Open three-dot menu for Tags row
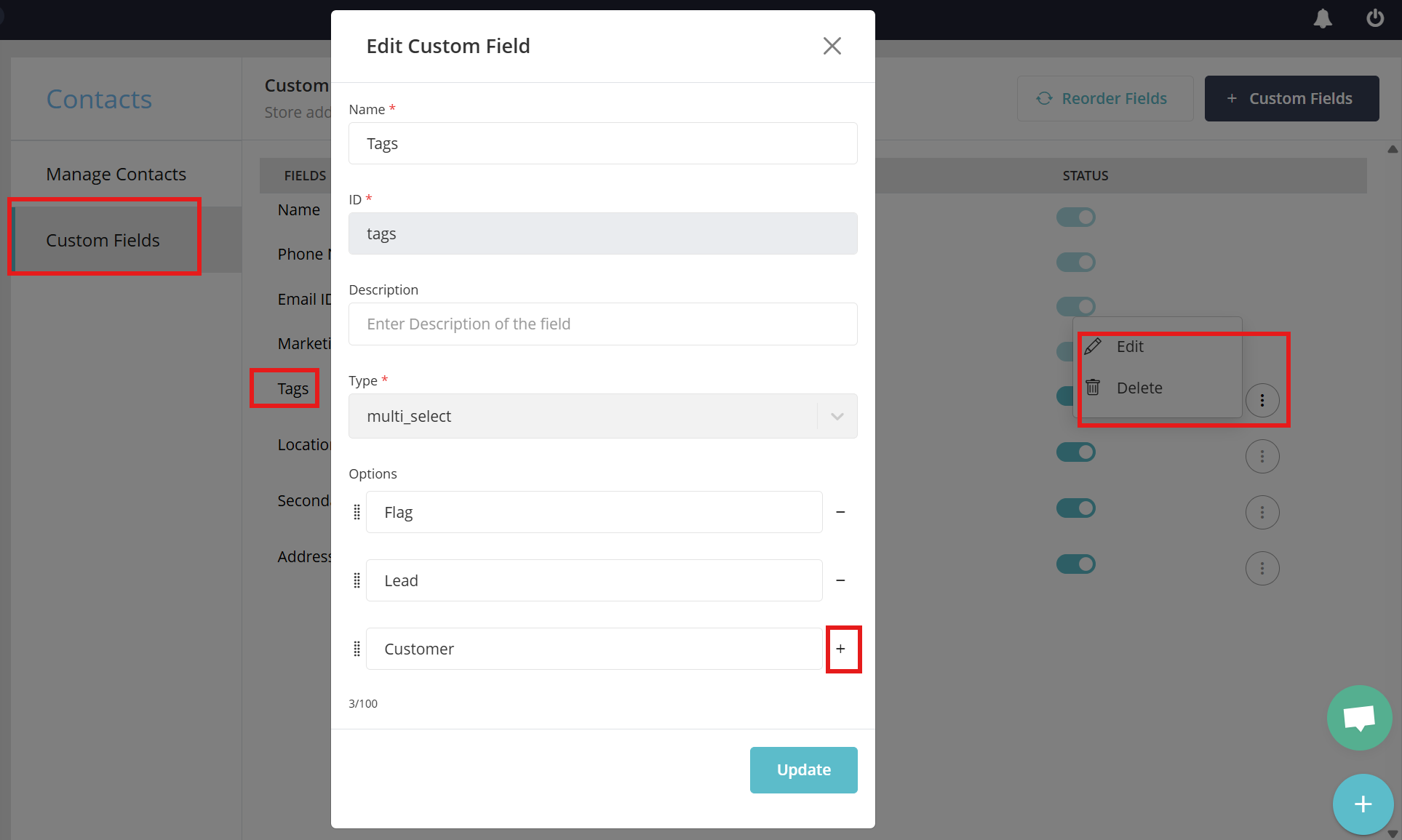The image size is (1402, 840). pyautogui.click(x=1262, y=400)
